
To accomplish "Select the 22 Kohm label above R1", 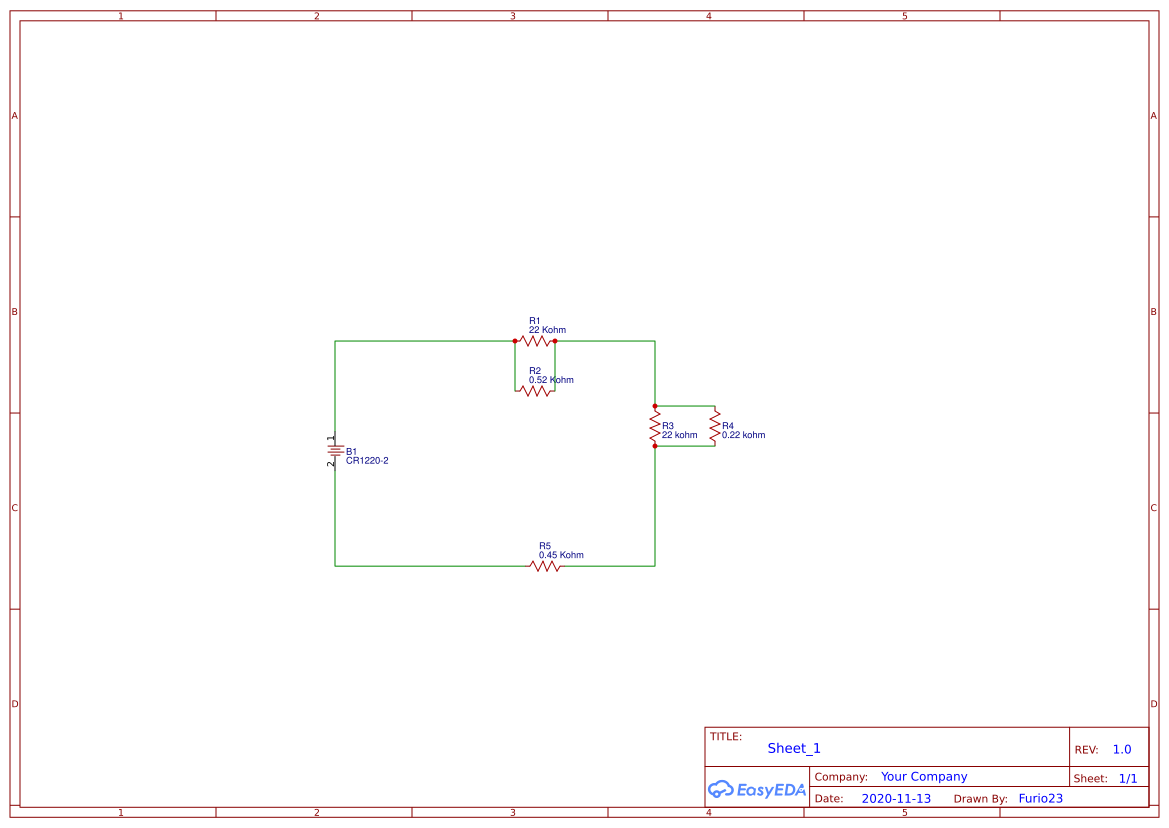I will click(x=547, y=329).
